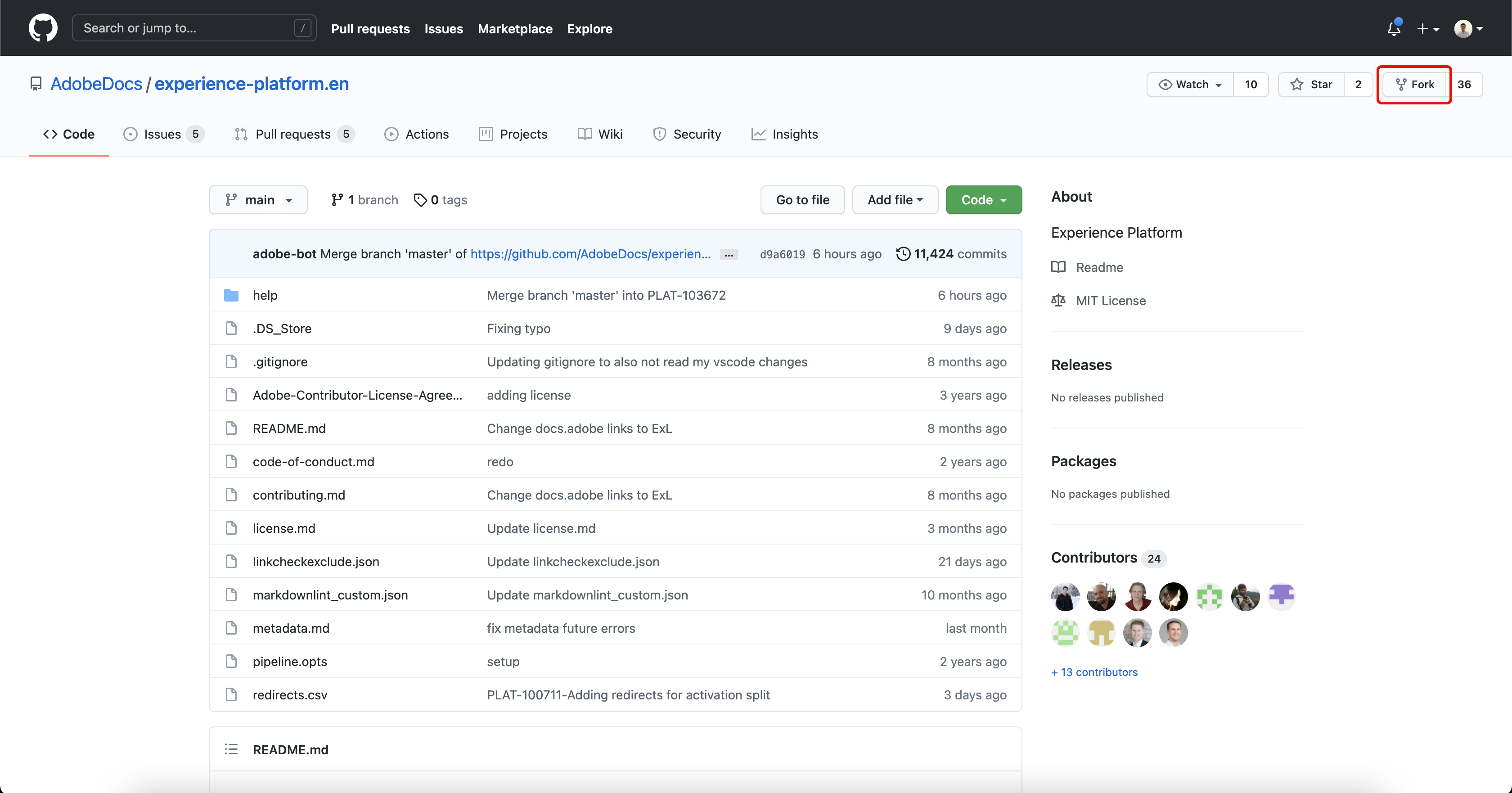Screen dimensions: 1512x793
Task: Click the help folder icon
Action: [231, 295]
